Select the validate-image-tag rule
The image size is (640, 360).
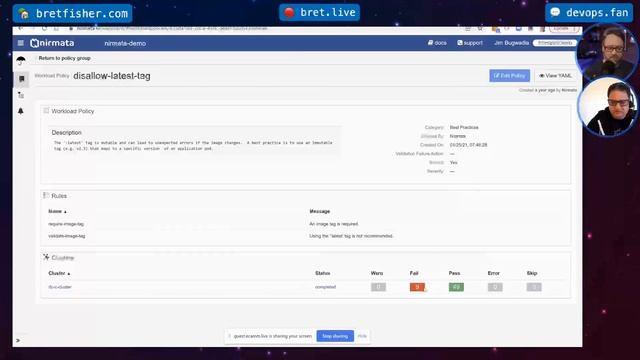pos(67,236)
